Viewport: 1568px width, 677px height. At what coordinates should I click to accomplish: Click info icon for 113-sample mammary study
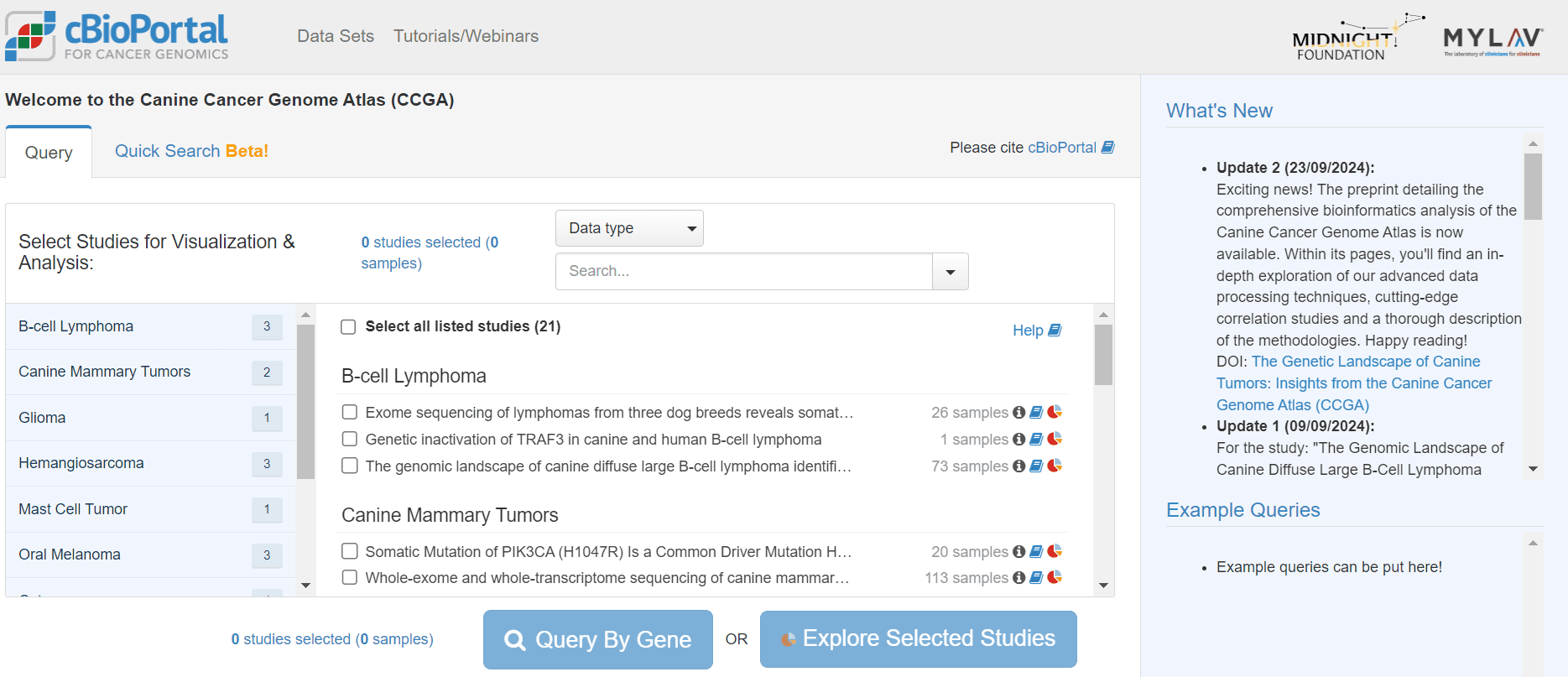(1018, 577)
